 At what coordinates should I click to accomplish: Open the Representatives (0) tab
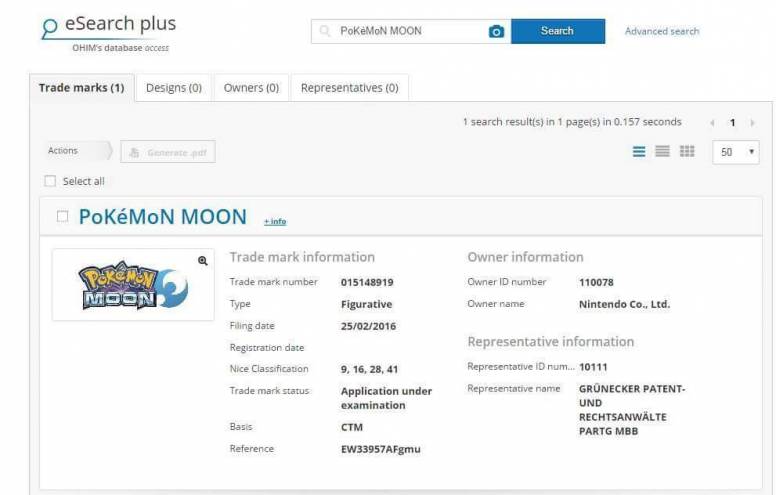tap(349, 88)
